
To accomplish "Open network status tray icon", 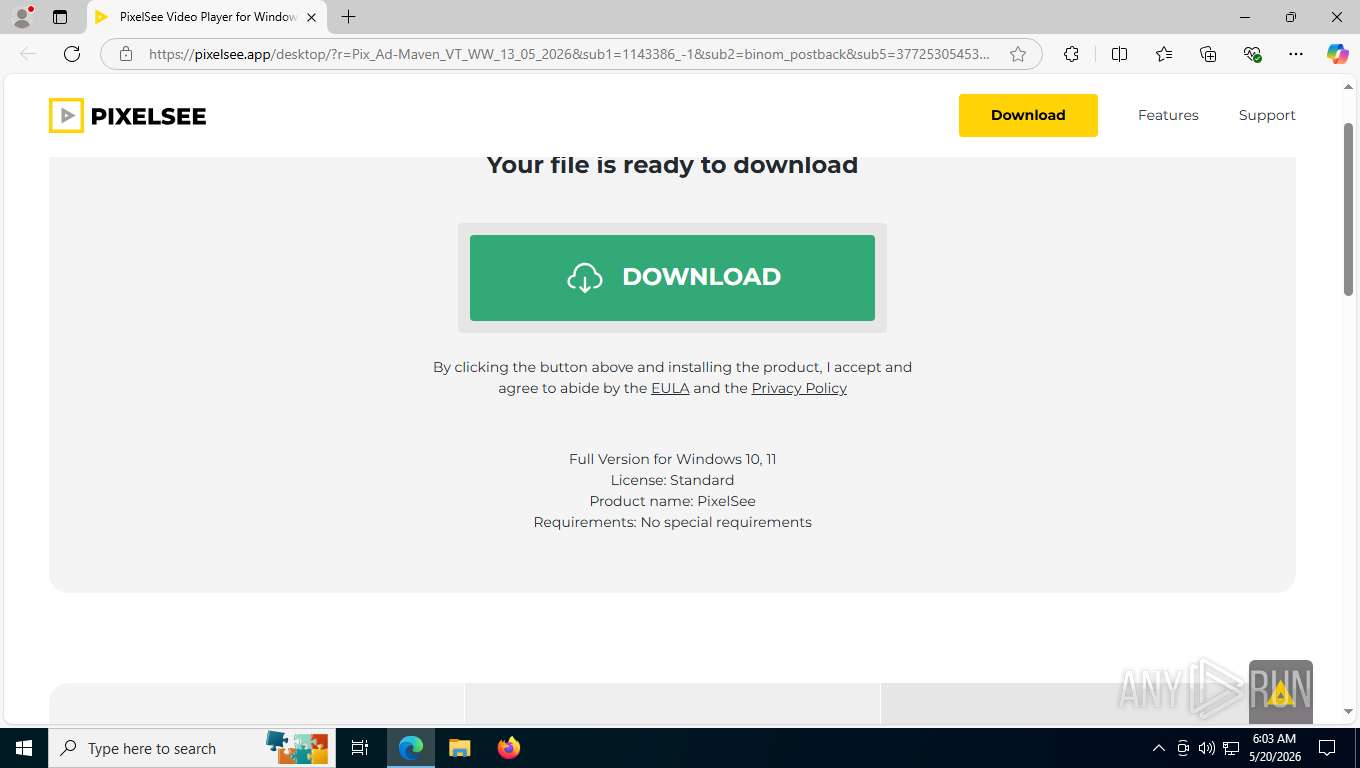I will pos(1229,748).
